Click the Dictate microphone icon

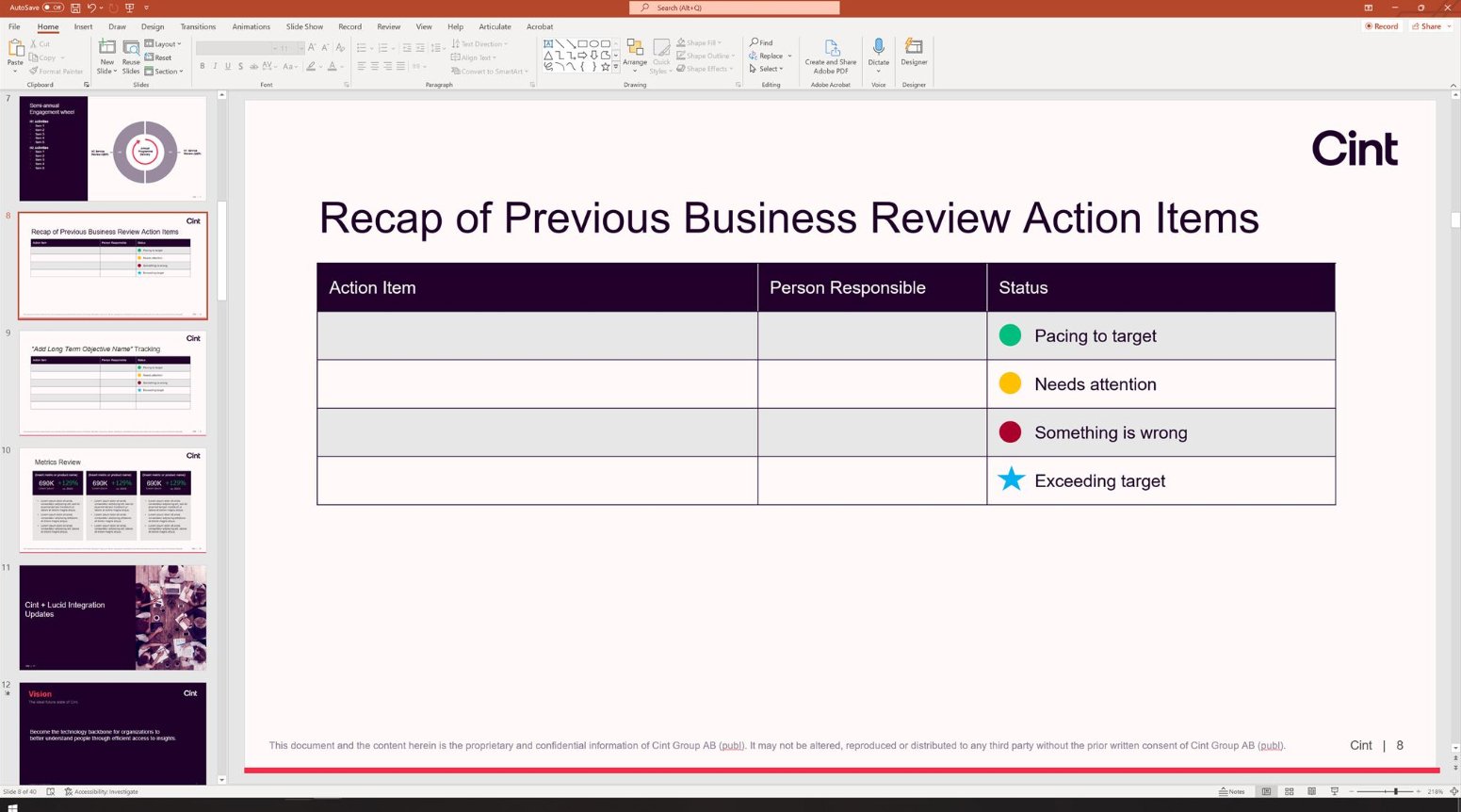878,47
